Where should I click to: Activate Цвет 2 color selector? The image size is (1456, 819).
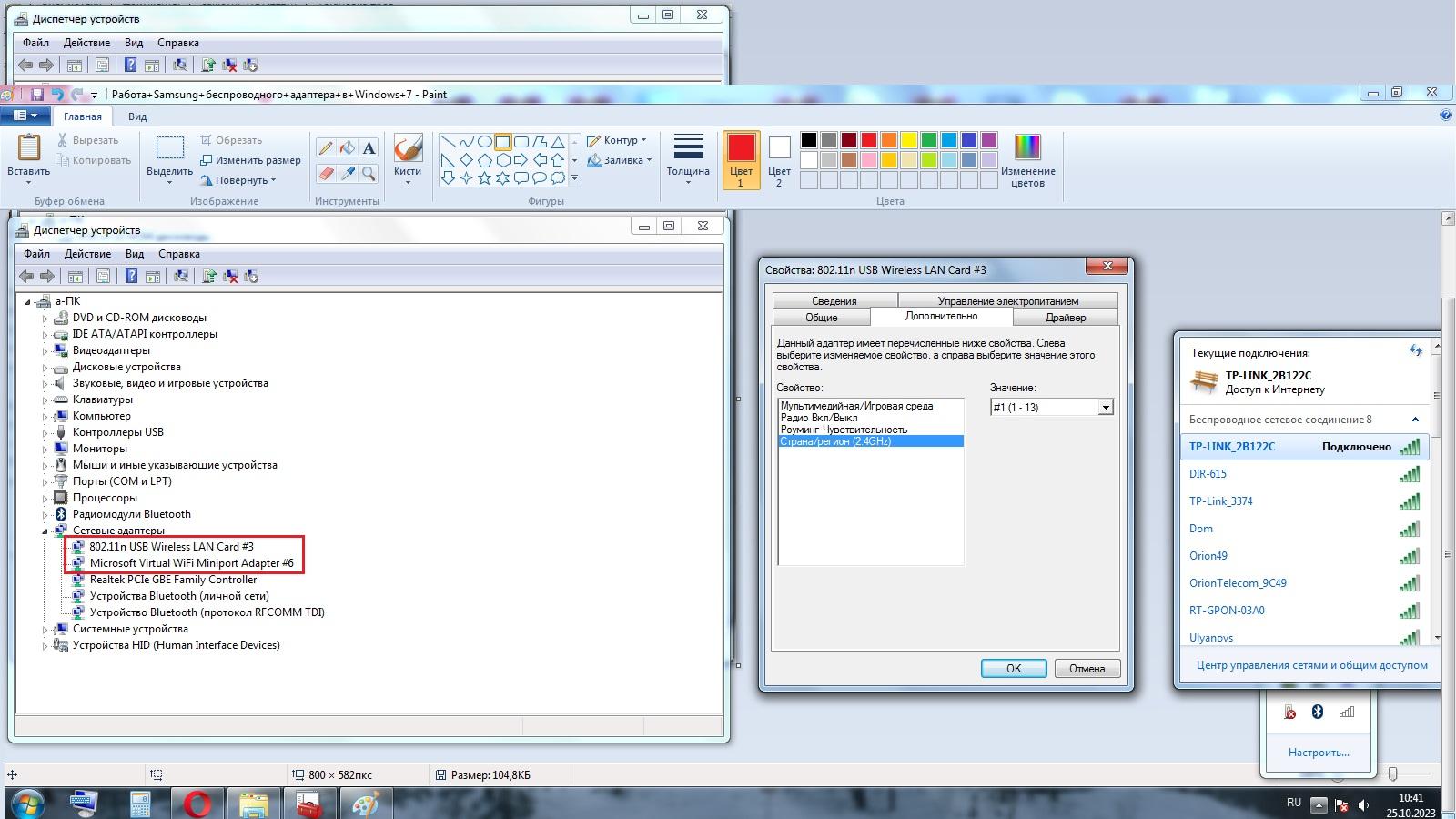pos(779,160)
